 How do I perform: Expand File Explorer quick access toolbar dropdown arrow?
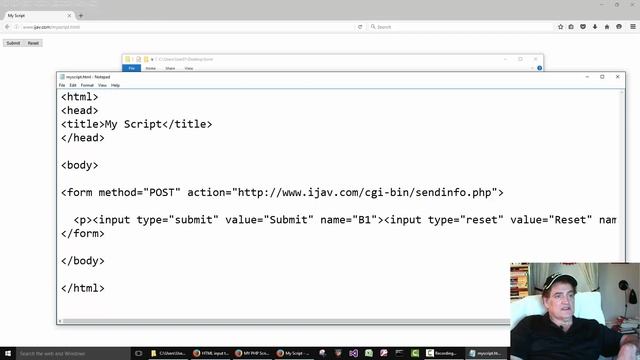tap(152, 59)
